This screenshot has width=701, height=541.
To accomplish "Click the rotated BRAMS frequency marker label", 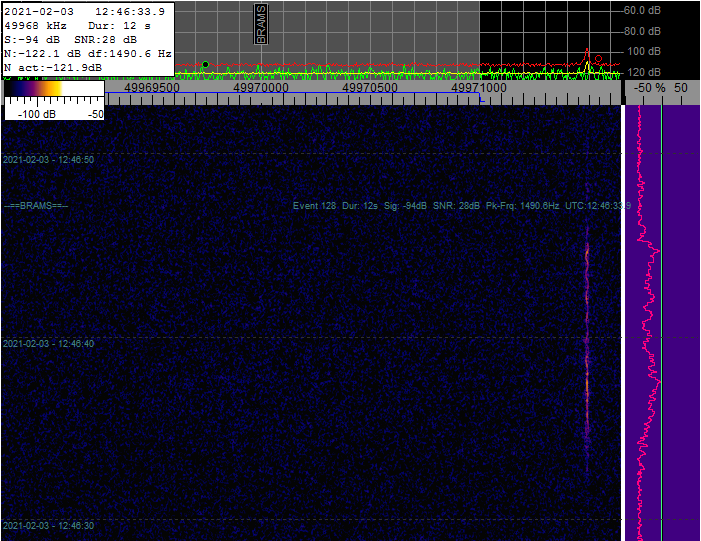I will (x=261, y=25).
